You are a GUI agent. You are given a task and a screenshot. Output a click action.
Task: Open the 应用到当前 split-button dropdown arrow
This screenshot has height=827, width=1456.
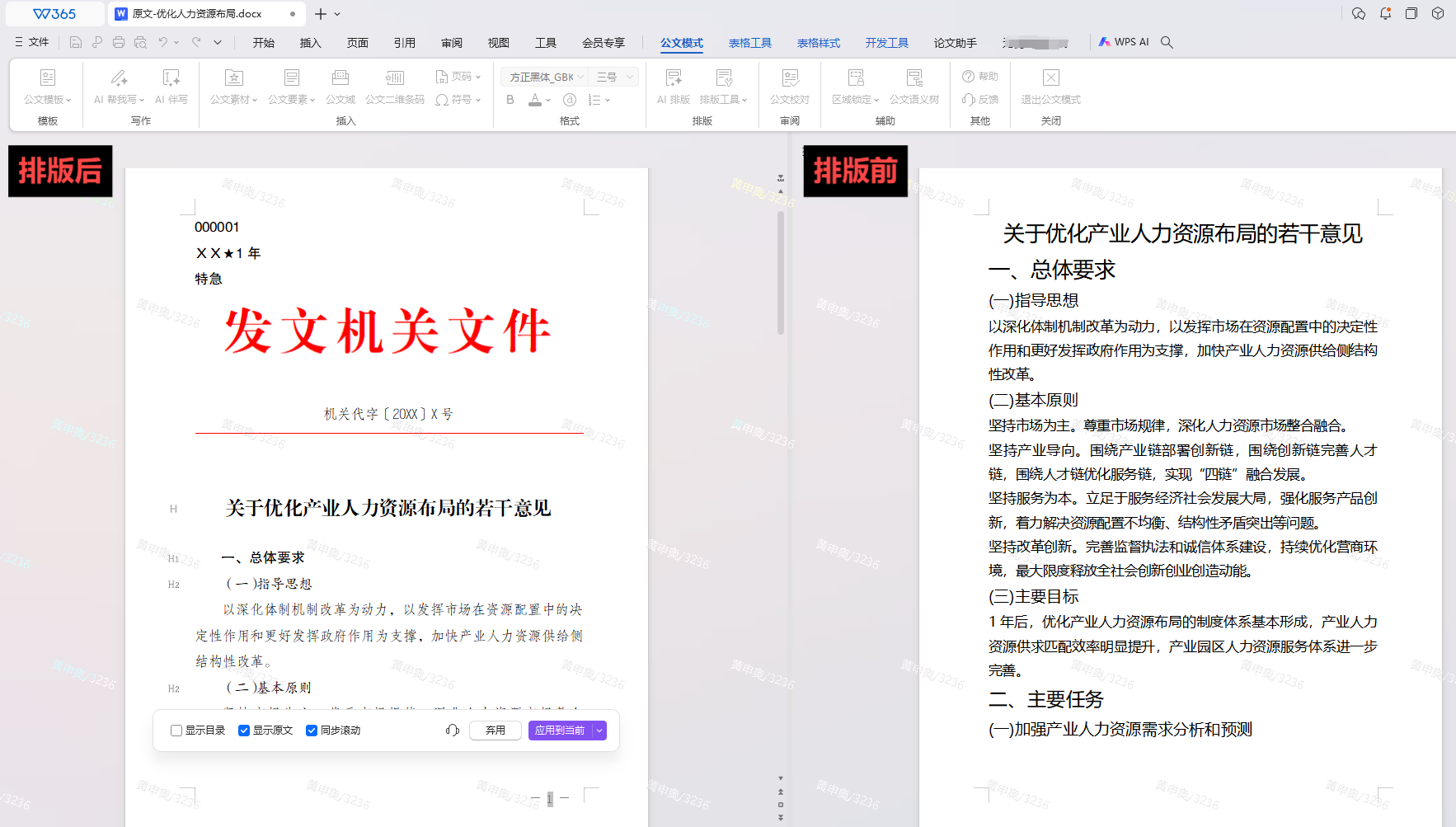[x=599, y=730]
